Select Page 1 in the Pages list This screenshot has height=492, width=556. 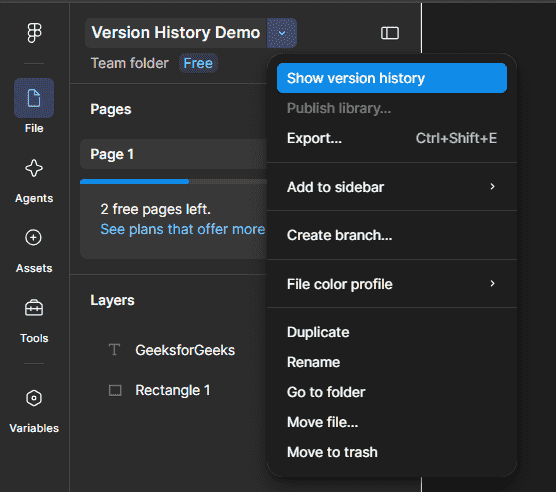tap(173, 154)
